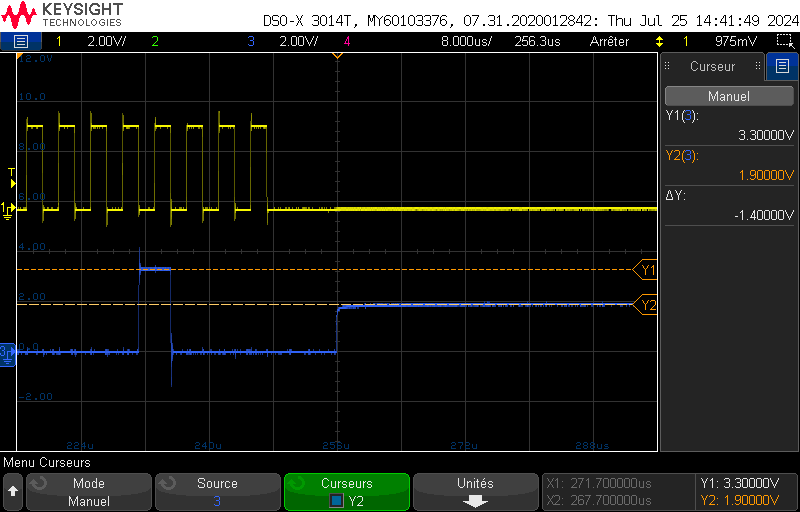Open the Mode Manuel softkey
This screenshot has height=512, width=800.
tap(89, 492)
